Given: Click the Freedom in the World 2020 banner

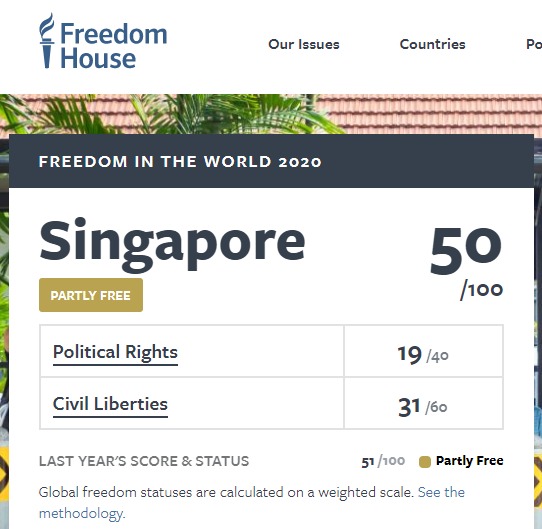Looking at the screenshot, I should tap(271, 161).
